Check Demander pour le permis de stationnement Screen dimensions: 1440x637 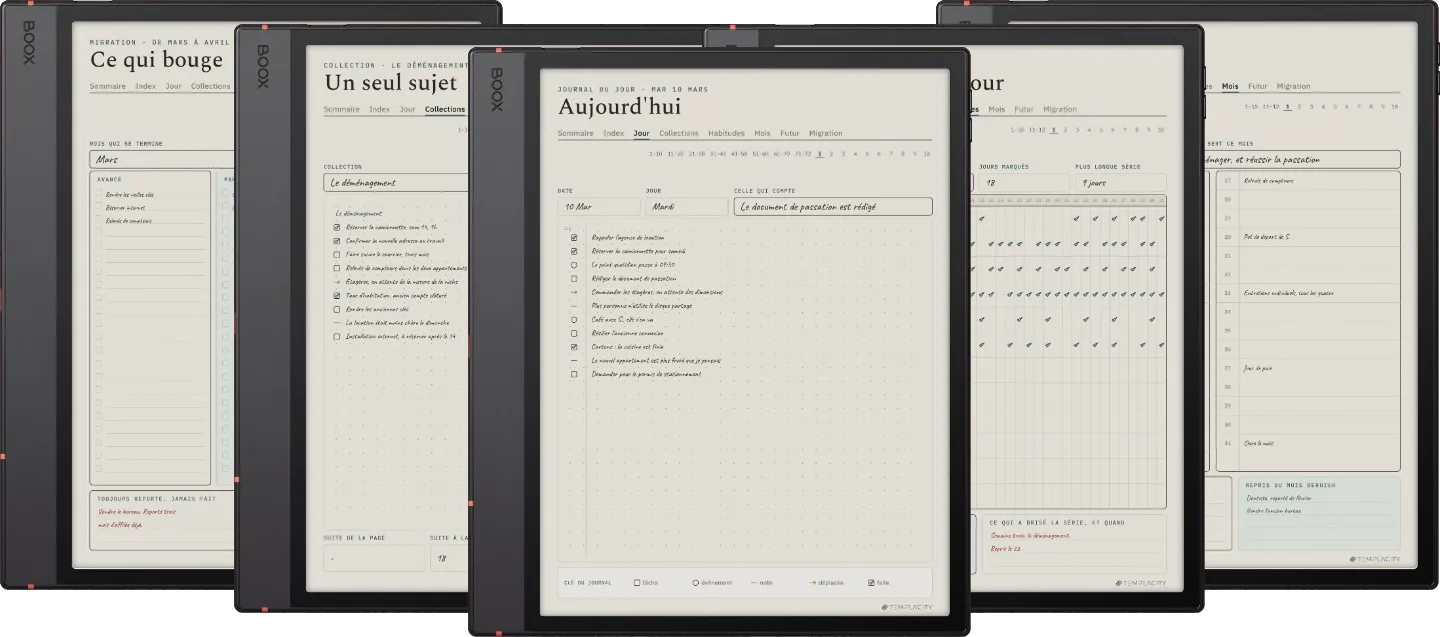pyautogui.click(x=574, y=374)
